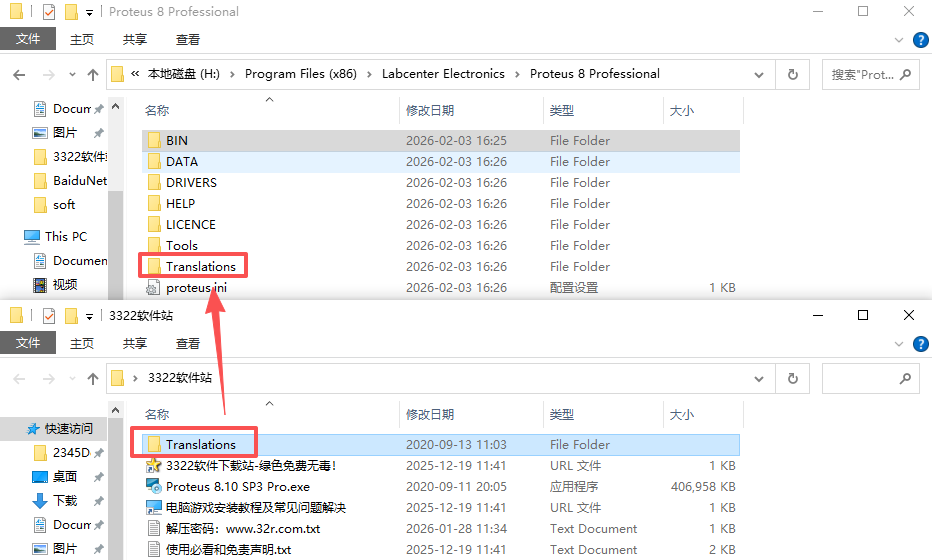Open recent locations dropdown in bottom window

tap(71, 379)
